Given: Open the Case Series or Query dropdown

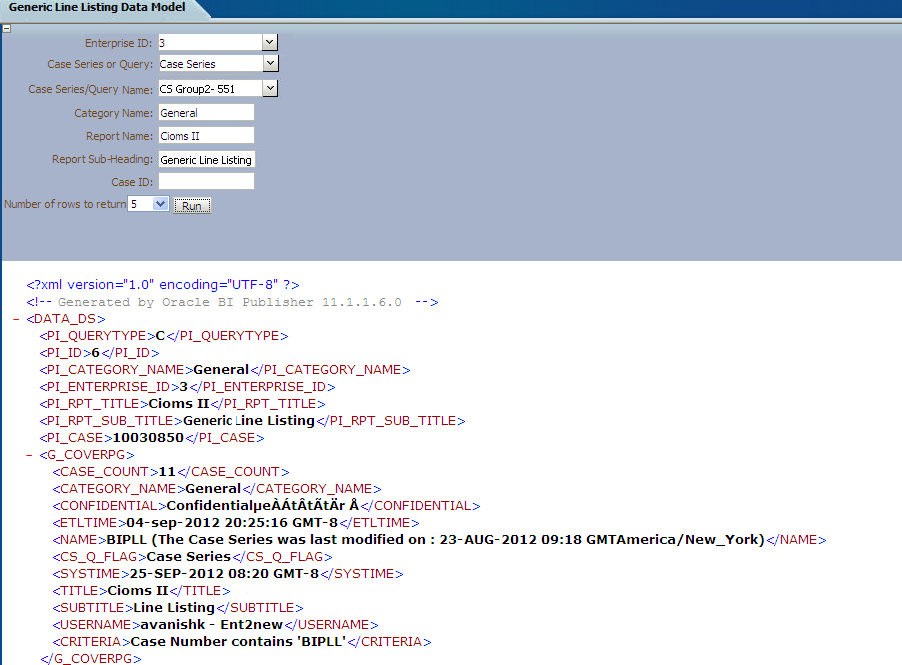Looking at the screenshot, I should click(x=268, y=63).
